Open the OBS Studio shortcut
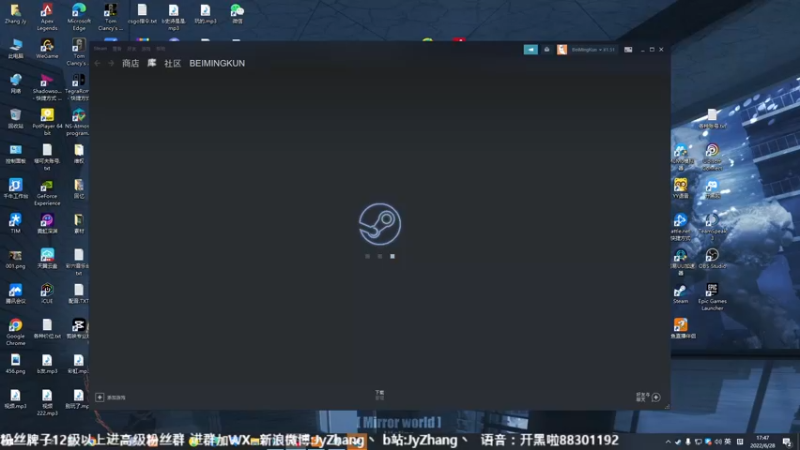The image size is (800, 450). tap(712, 258)
